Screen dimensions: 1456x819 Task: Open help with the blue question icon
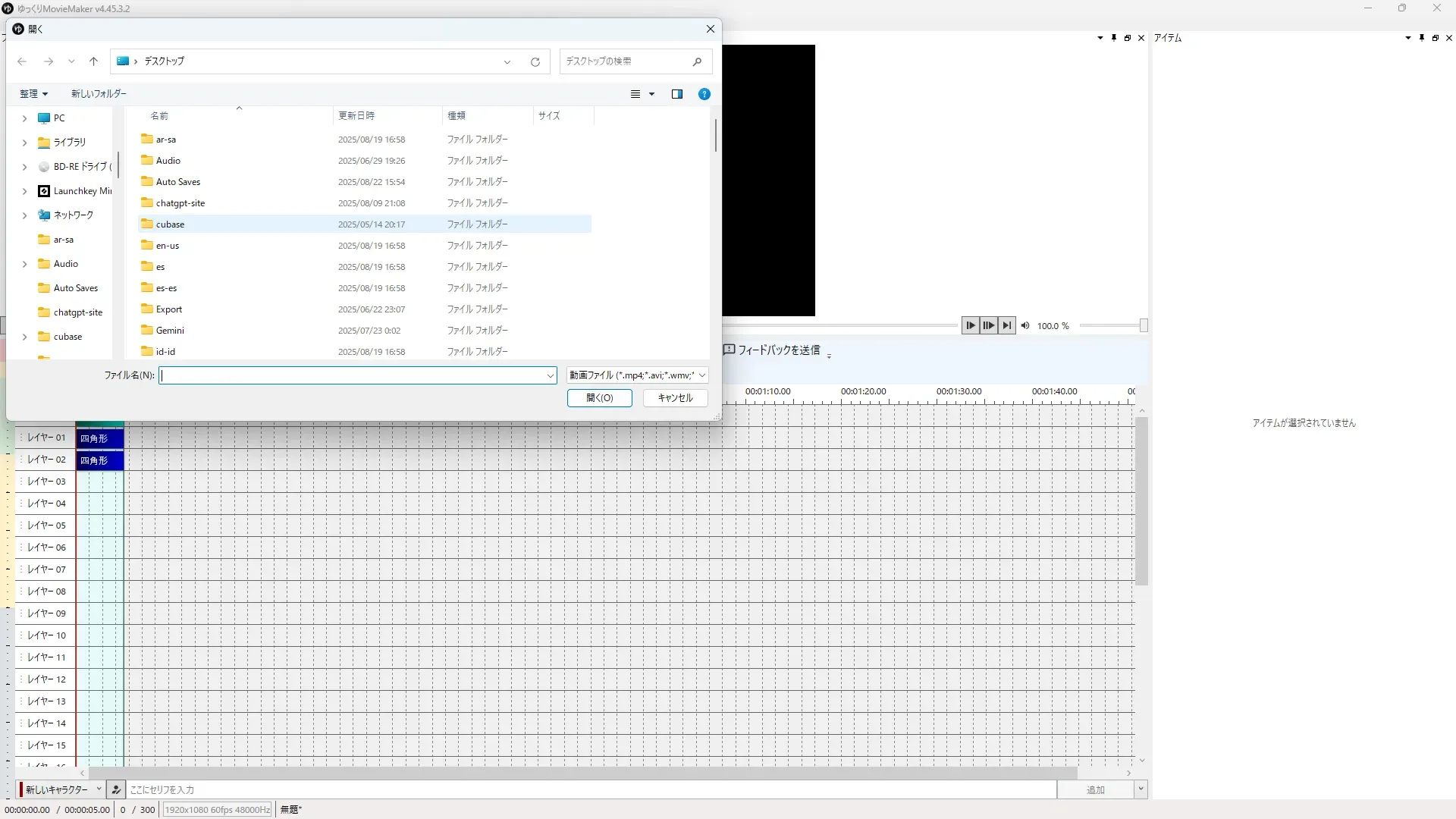coord(704,94)
